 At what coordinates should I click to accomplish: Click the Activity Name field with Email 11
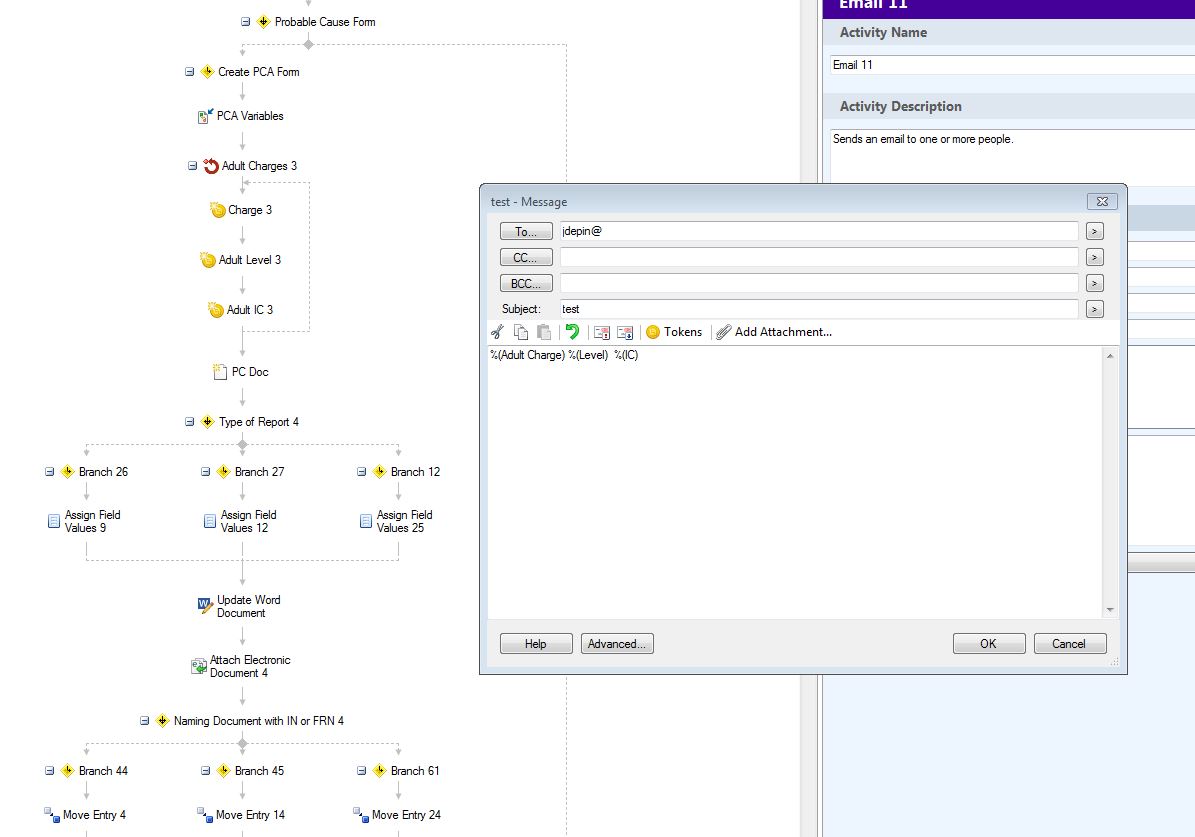[1012, 65]
